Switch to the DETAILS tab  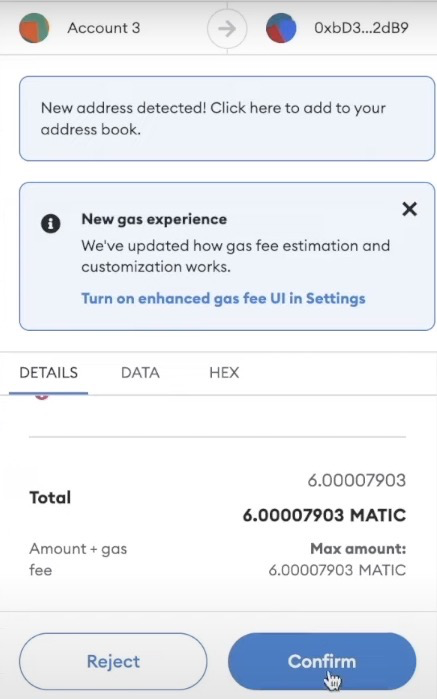coord(49,373)
